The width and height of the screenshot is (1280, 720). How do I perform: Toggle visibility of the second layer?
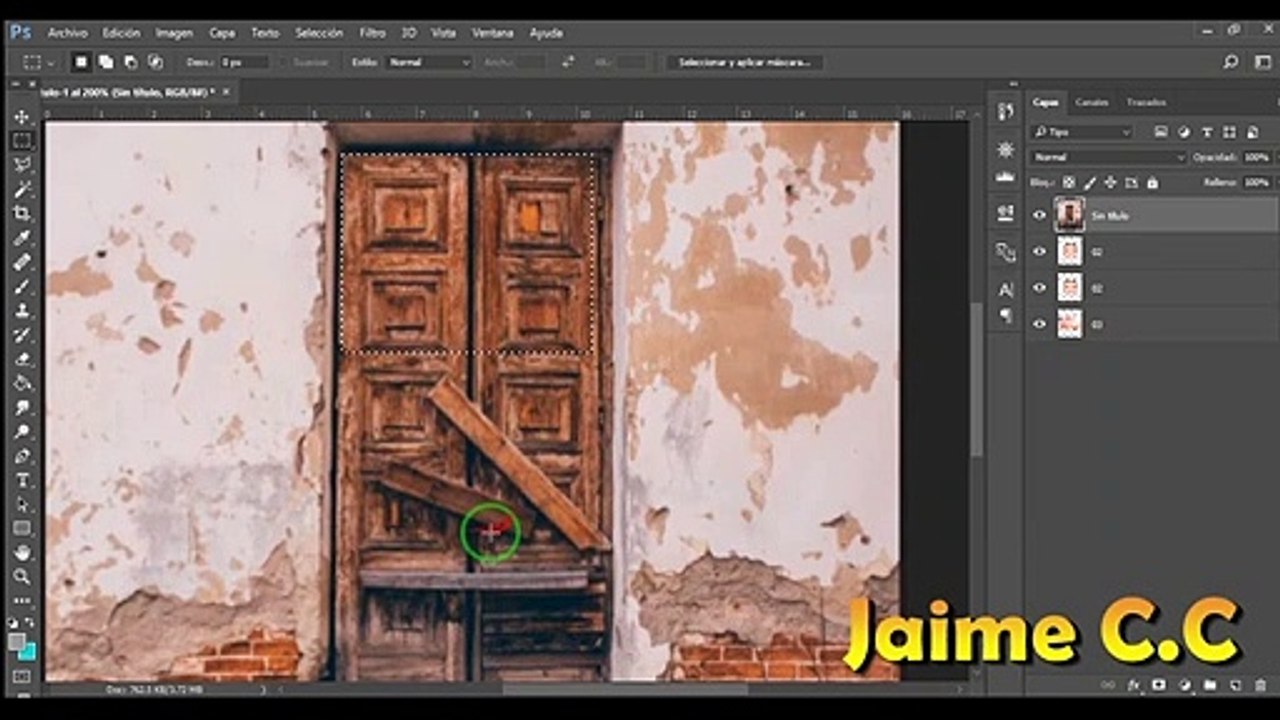pos(1040,252)
